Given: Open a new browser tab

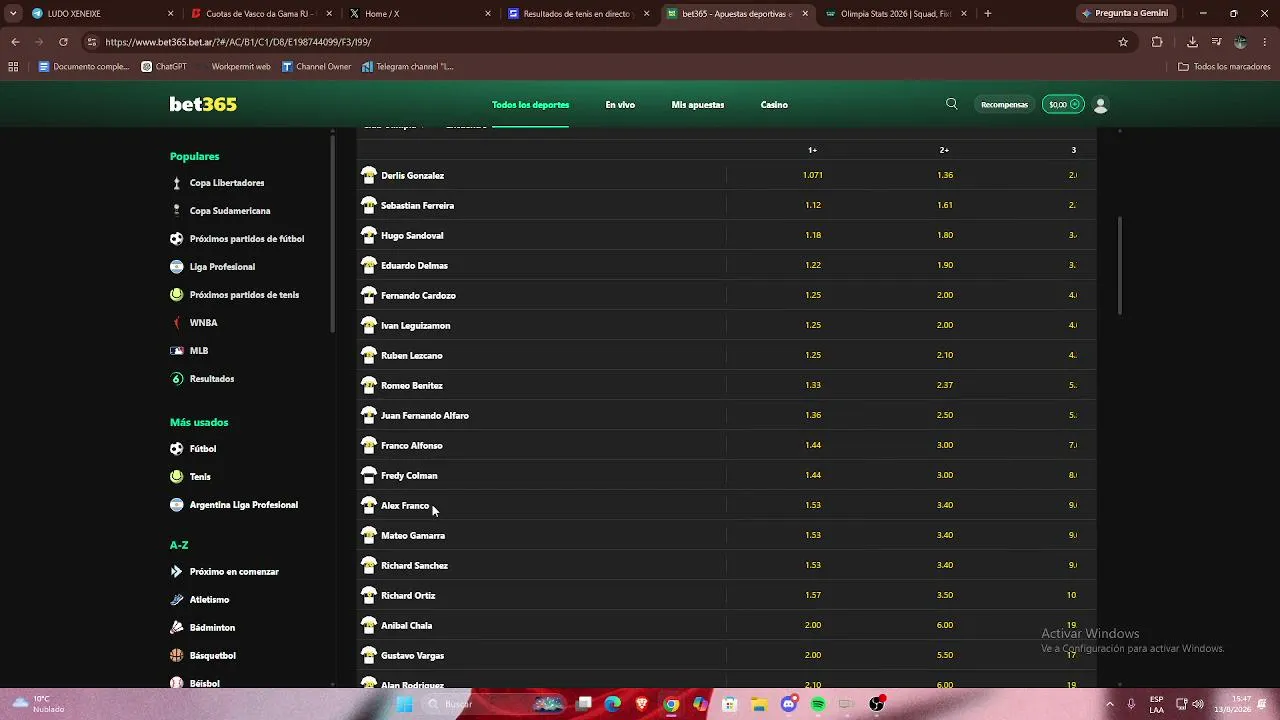Looking at the screenshot, I should (x=988, y=14).
